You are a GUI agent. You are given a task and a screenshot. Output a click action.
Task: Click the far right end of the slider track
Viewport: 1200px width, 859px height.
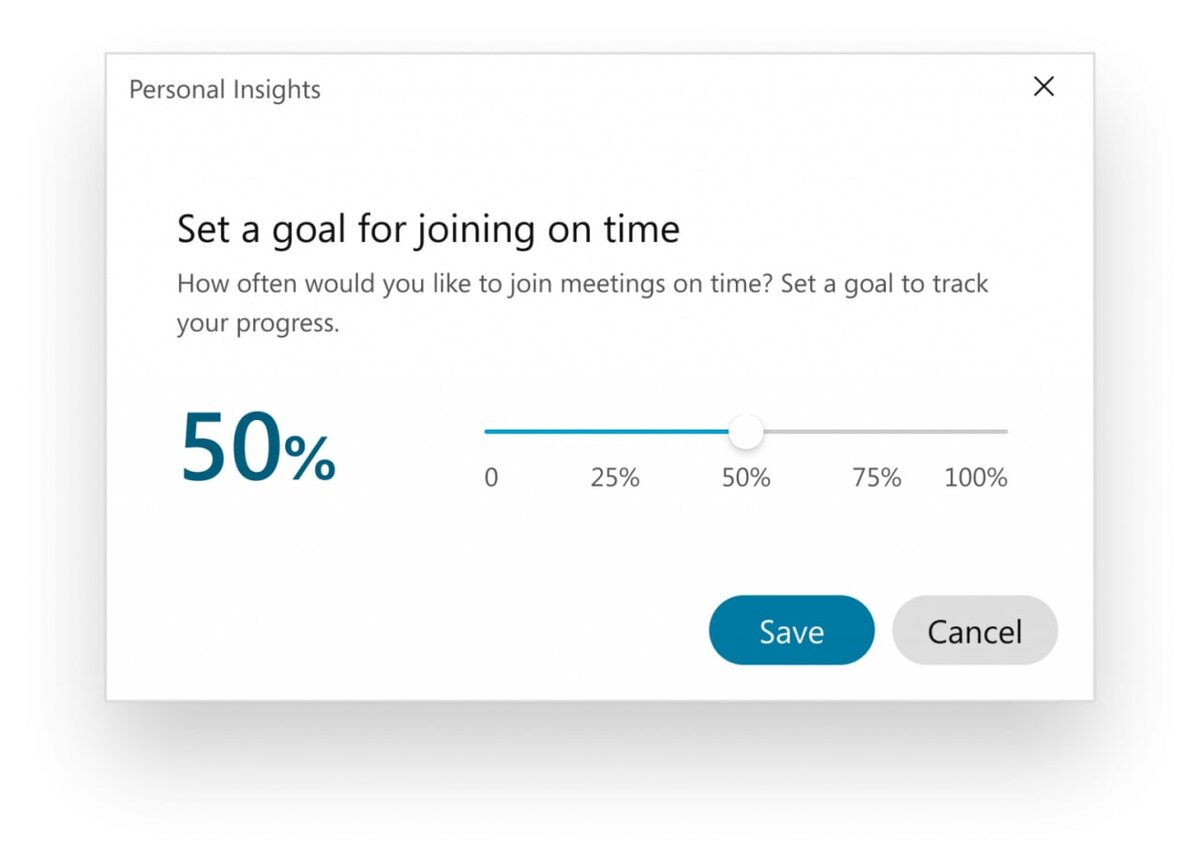[1004, 432]
